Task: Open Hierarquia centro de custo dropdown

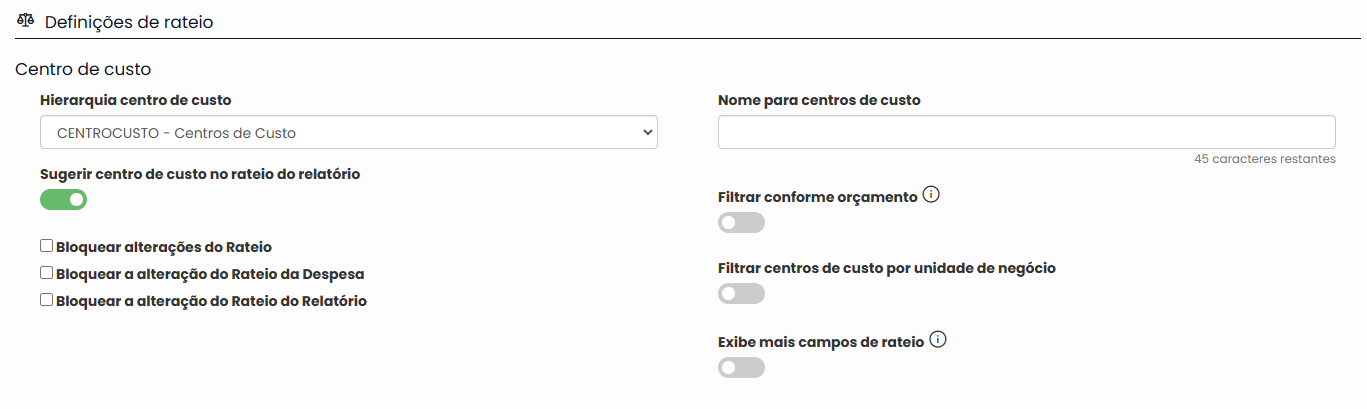Action: (x=349, y=132)
